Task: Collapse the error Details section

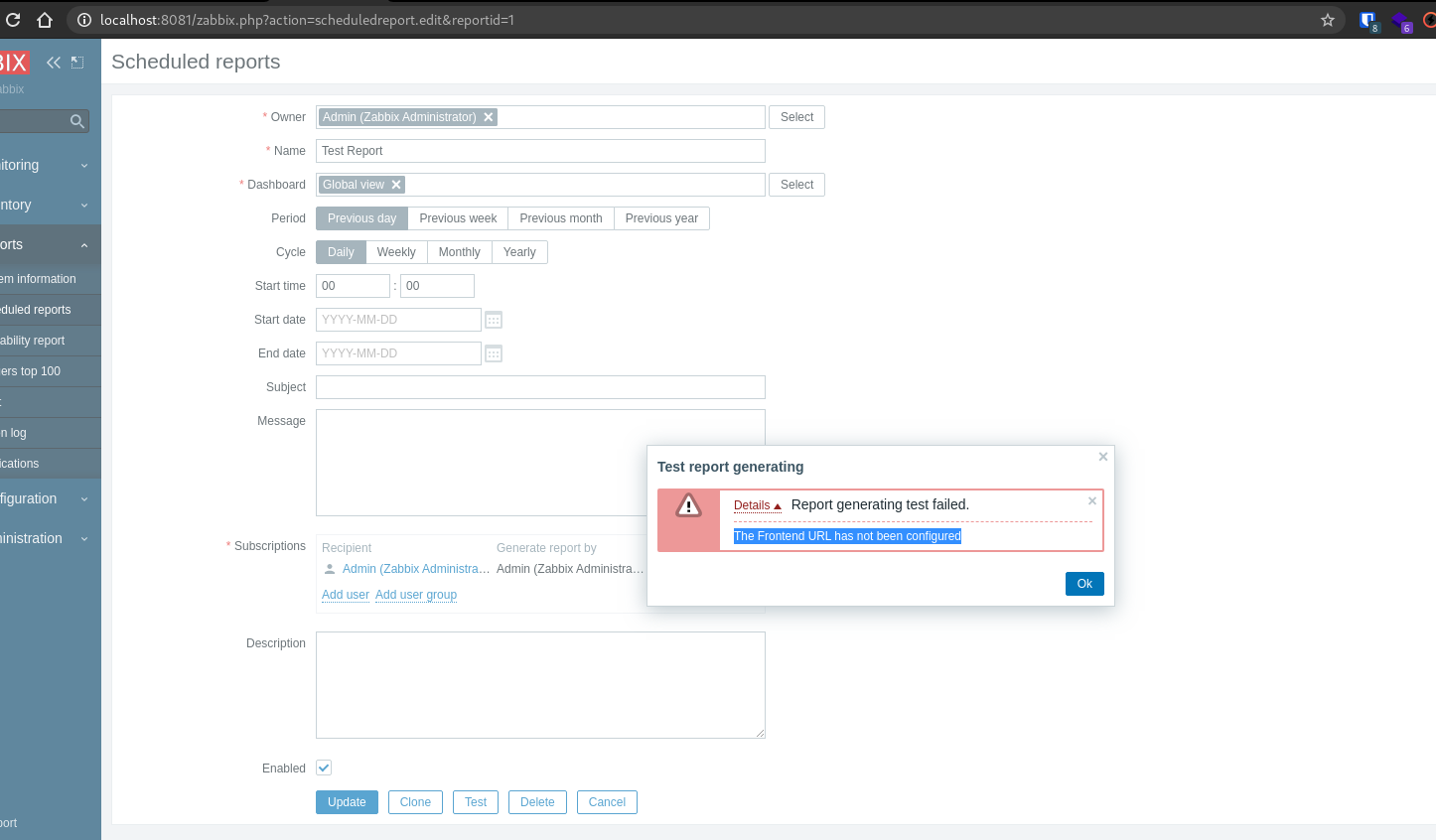Action: 757,505
